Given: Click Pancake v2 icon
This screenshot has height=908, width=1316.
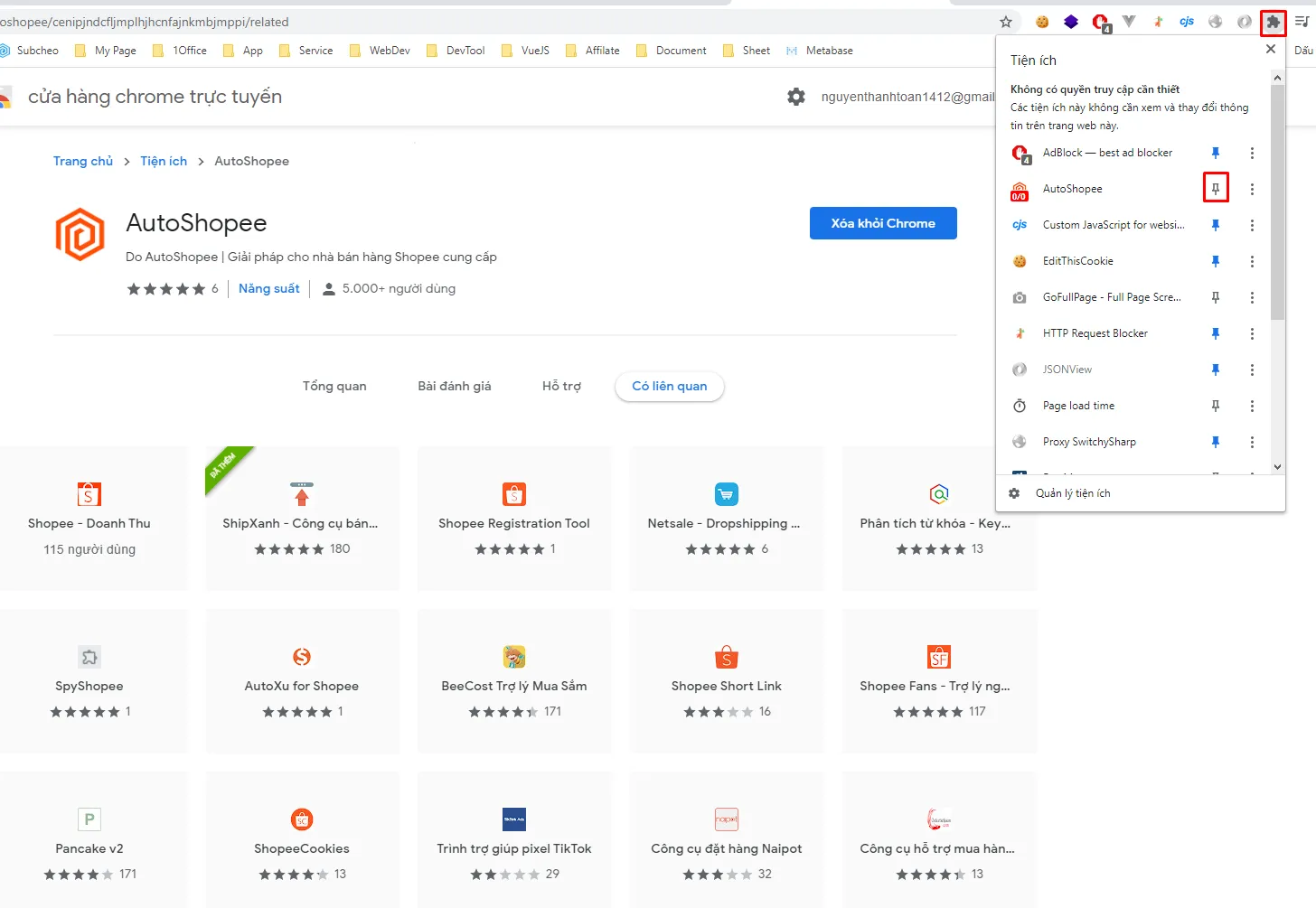Looking at the screenshot, I should tap(89, 819).
